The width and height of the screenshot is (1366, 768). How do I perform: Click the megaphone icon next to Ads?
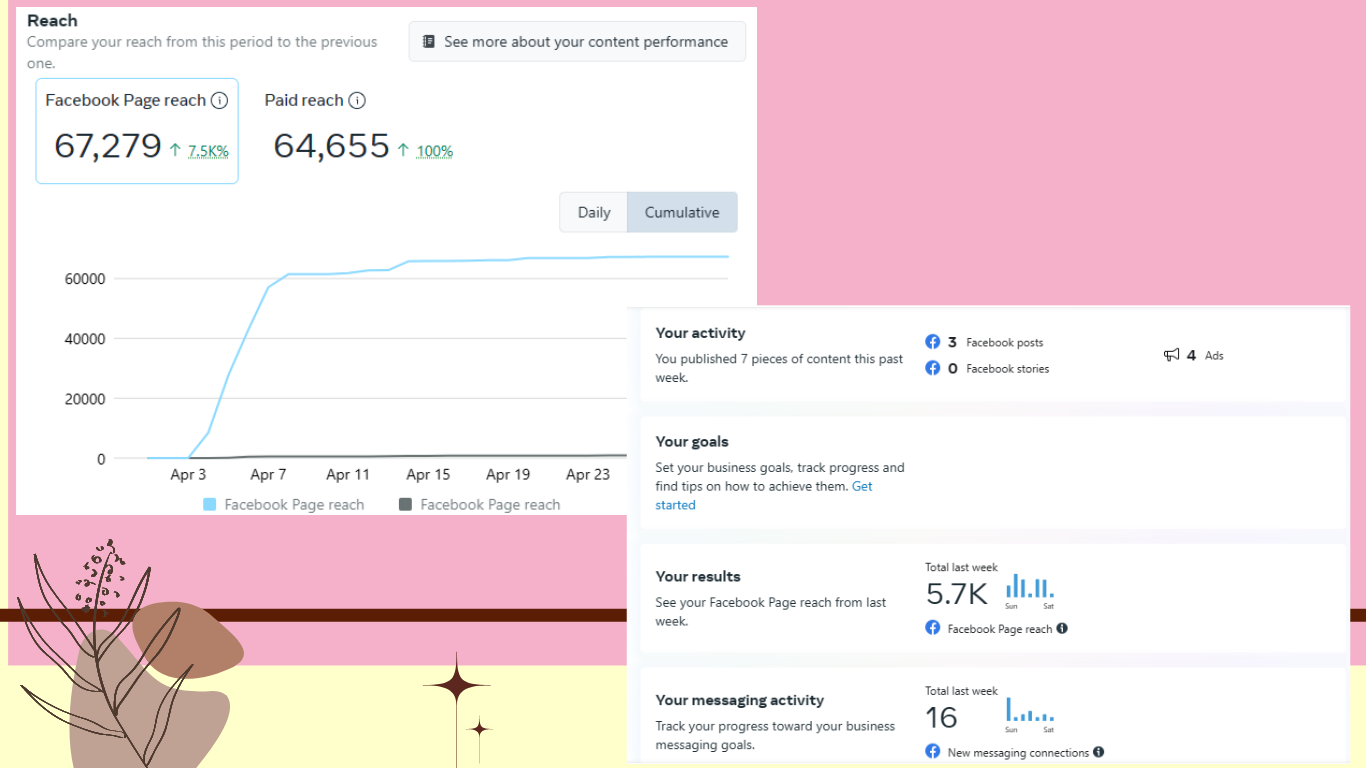pyautogui.click(x=1172, y=355)
